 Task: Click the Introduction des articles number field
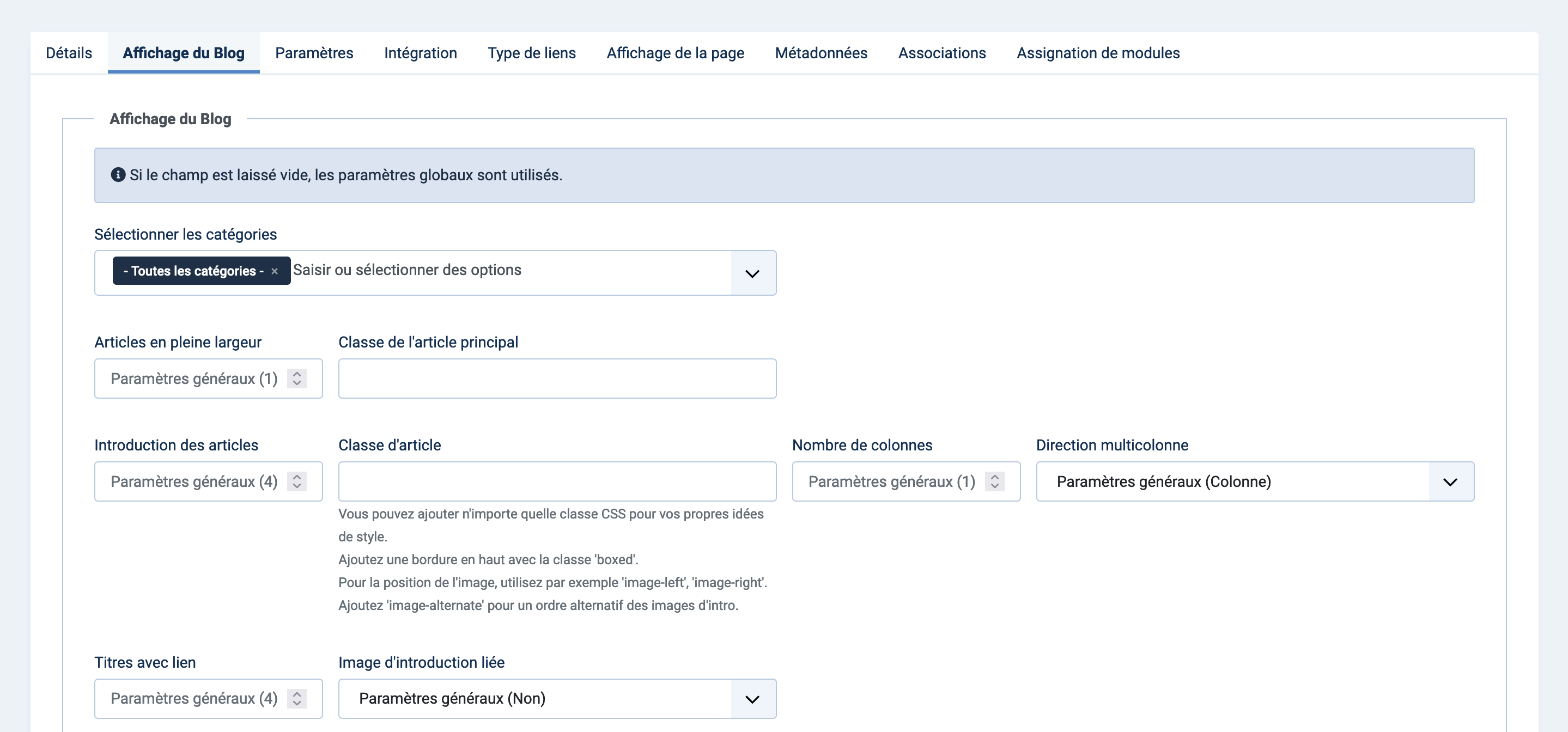pos(208,481)
